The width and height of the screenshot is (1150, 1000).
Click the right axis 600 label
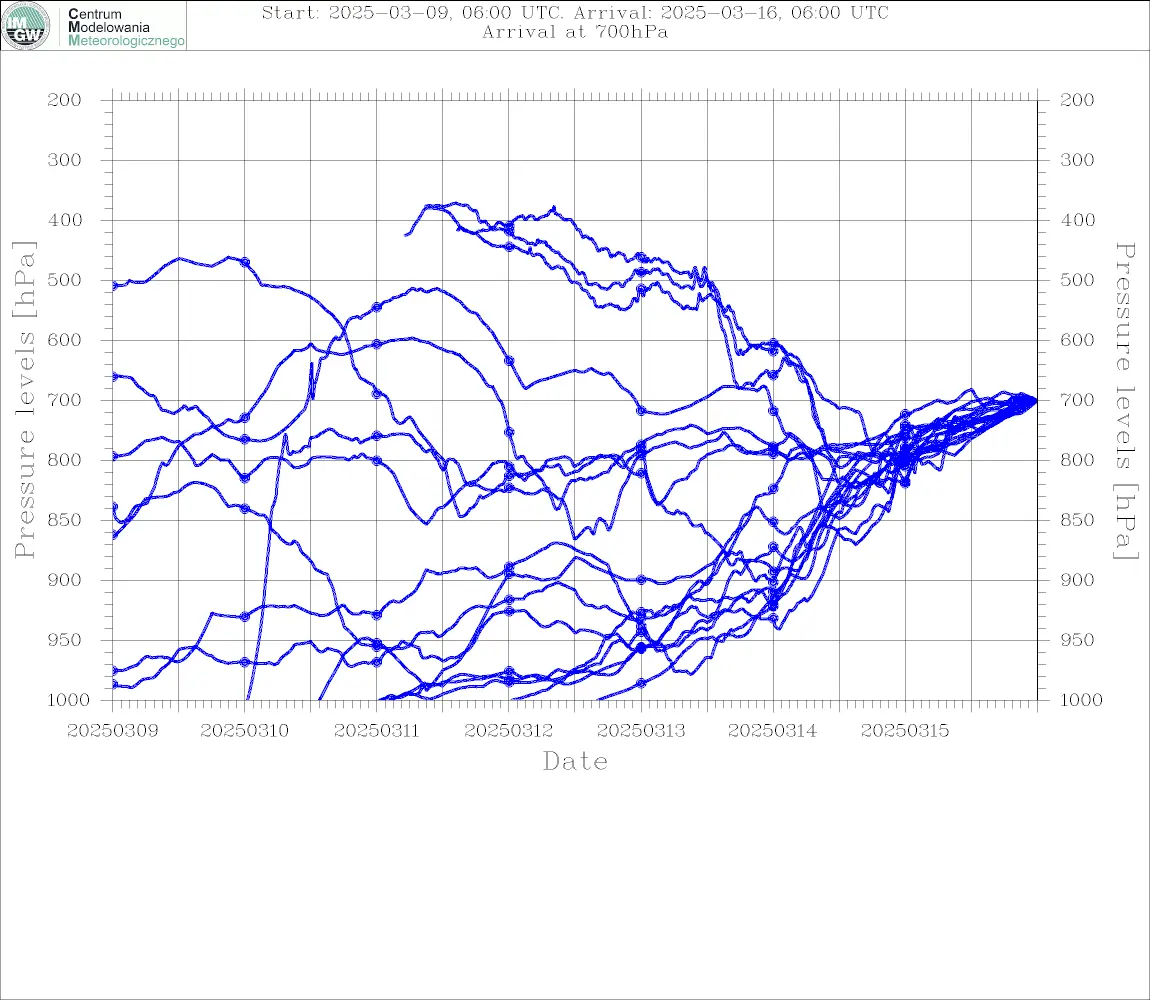pos(1077,340)
